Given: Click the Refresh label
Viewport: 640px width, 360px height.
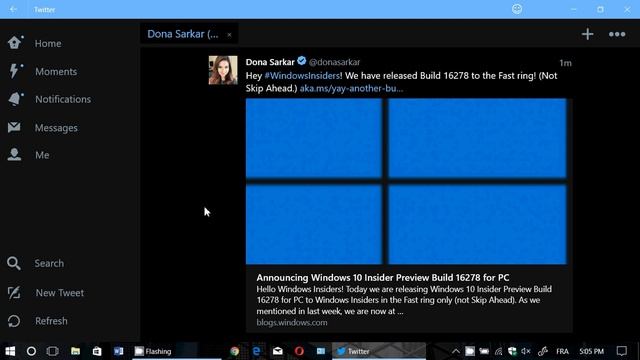Looking at the screenshot, I should pos(51,321).
